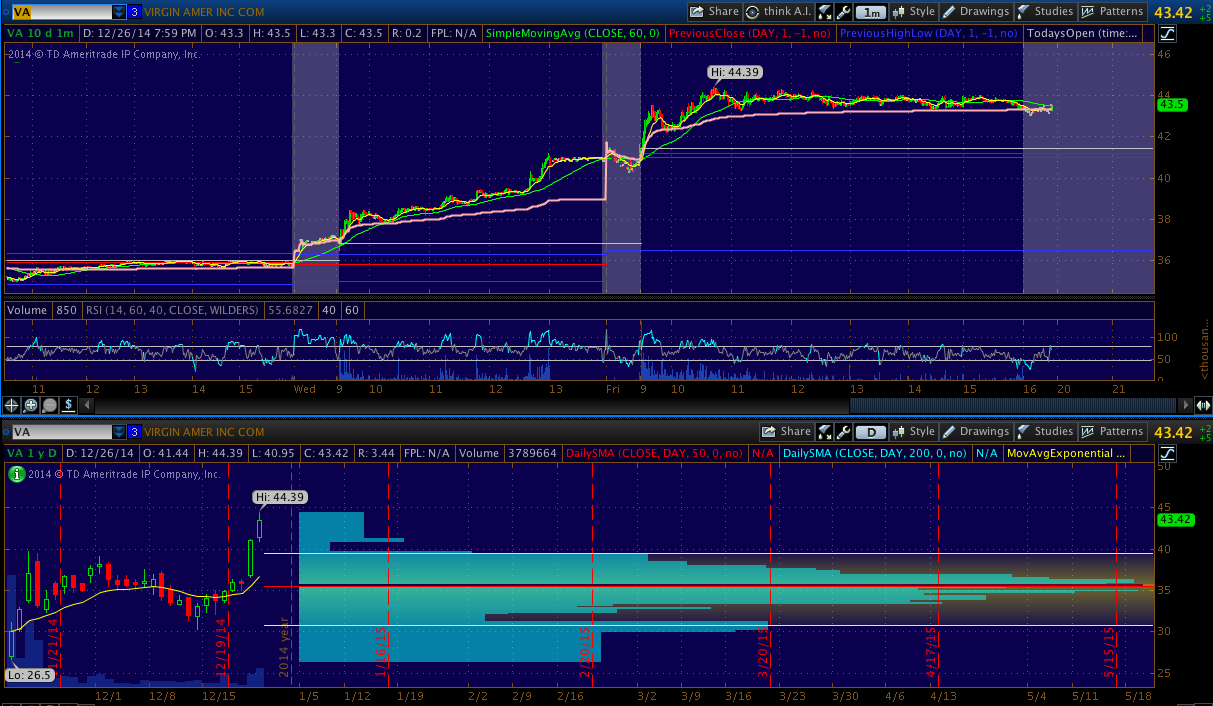This screenshot has width=1213, height=706.
Task: Click the curve scale icon on upper chart
Action: coord(1168,33)
